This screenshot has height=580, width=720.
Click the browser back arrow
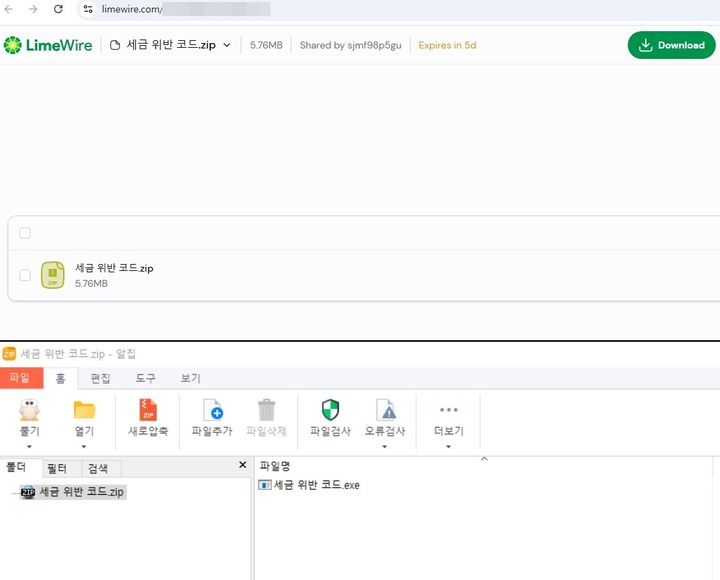pyautogui.click(x=9, y=9)
